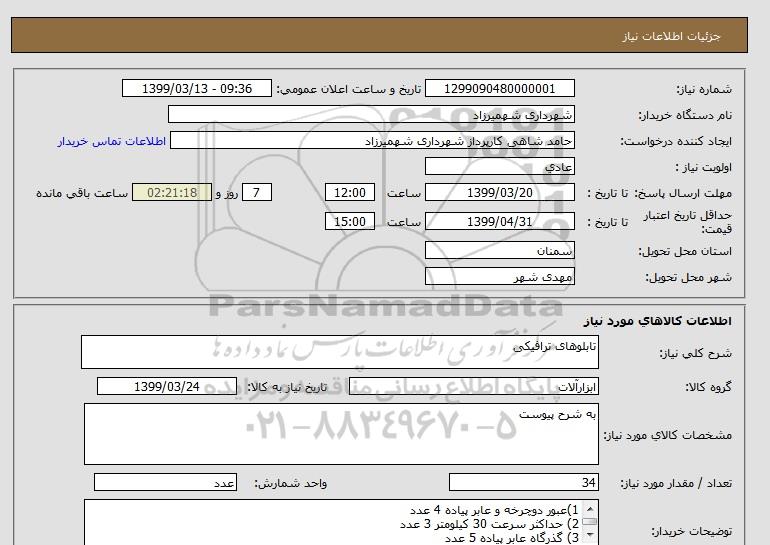Screen dimensions: 770x545
Task: Click the label گروه کالا
Action: [708, 387]
